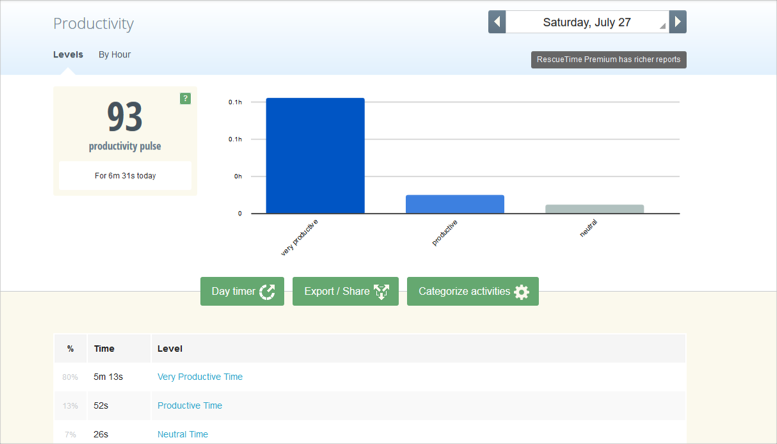777x444 pixels.
Task: Click the Time column header
Action: (x=104, y=349)
